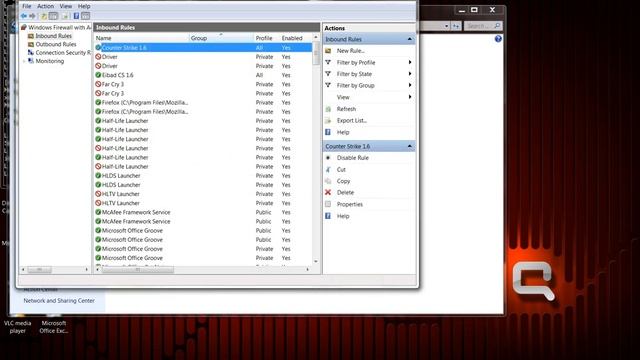Select the Eibad CS 1.6 rule name
Image resolution: width=640 pixels, height=360 pixels.
pos(118,75)
